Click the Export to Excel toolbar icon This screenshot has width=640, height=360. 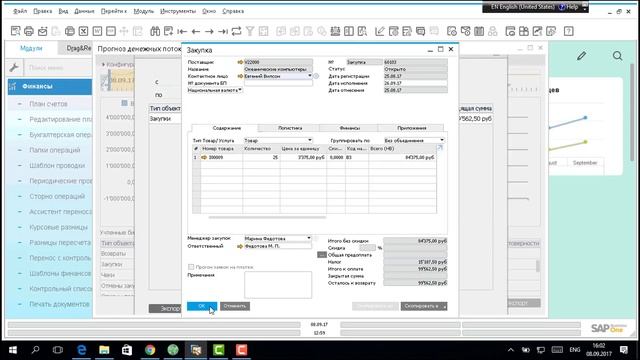coord(83,31)
